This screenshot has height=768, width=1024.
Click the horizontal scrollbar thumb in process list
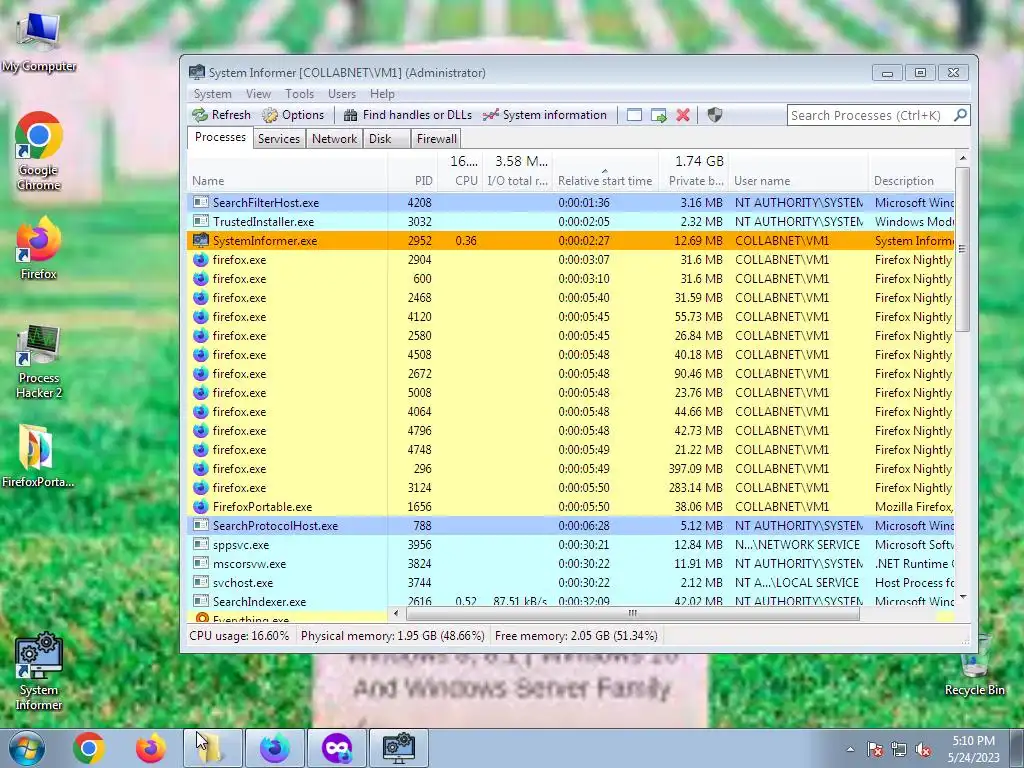(x=632, y=613)
